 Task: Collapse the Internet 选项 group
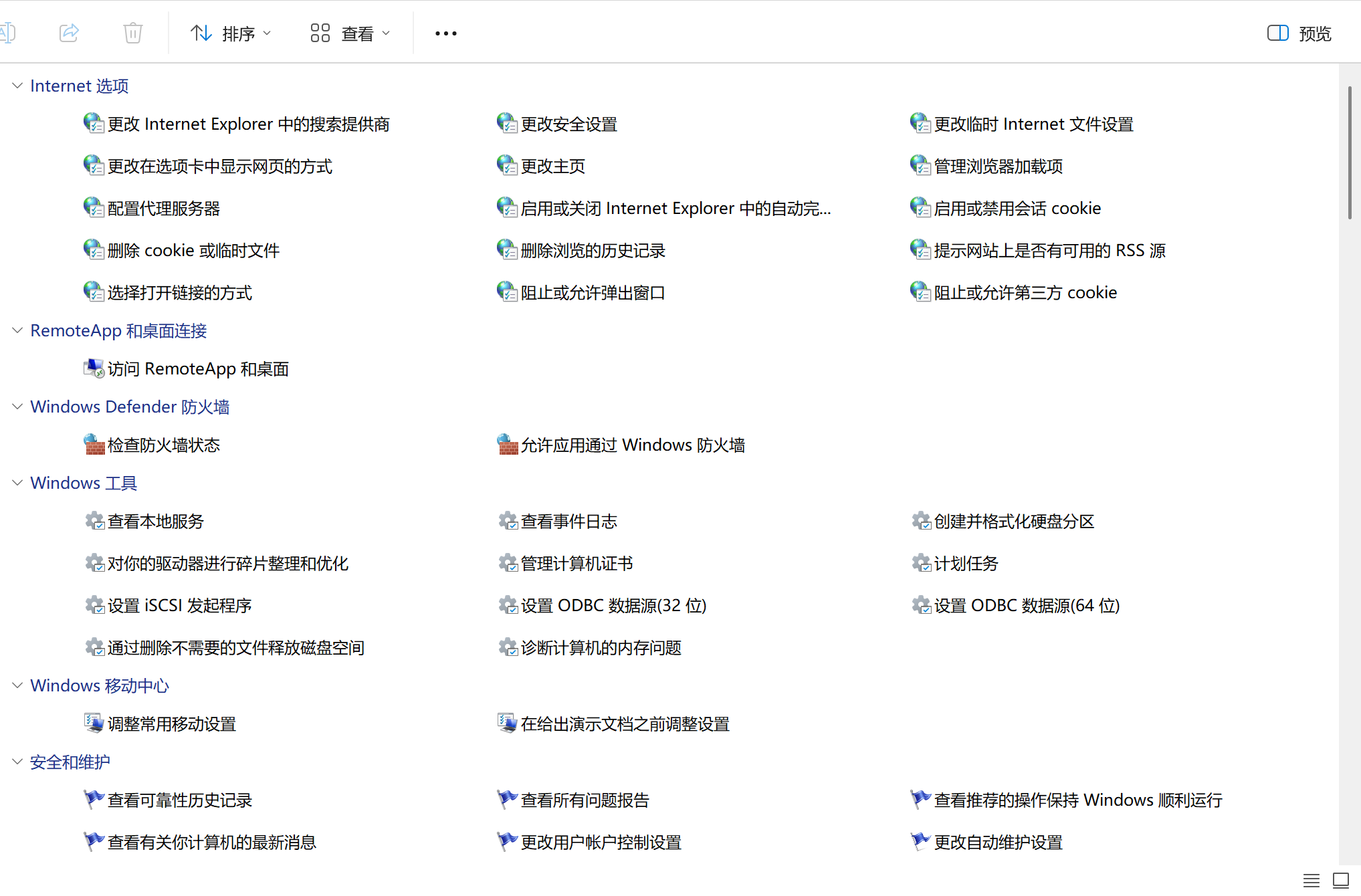click(x=17, y=86)
